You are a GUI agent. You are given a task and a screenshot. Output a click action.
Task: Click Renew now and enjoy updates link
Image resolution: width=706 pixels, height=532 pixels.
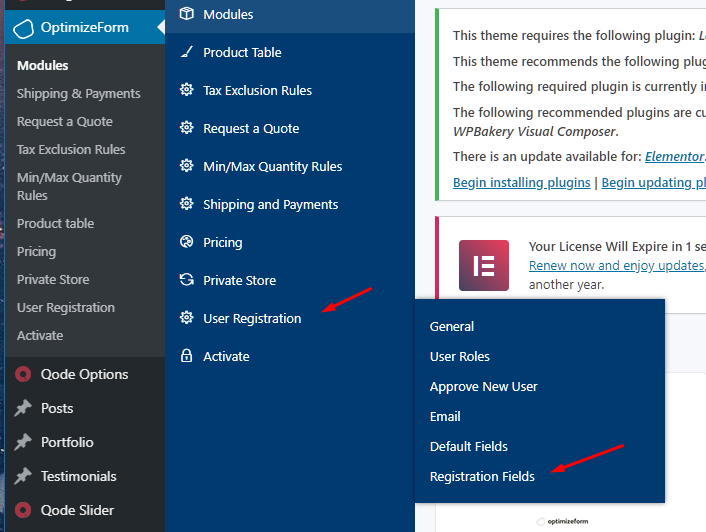click(617, 266)
